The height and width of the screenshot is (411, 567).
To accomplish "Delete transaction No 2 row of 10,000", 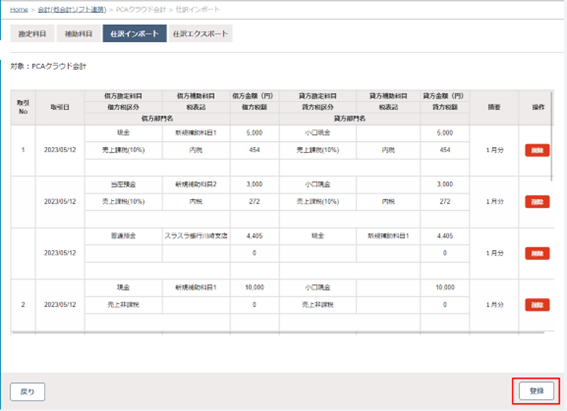I will point(537,305).
